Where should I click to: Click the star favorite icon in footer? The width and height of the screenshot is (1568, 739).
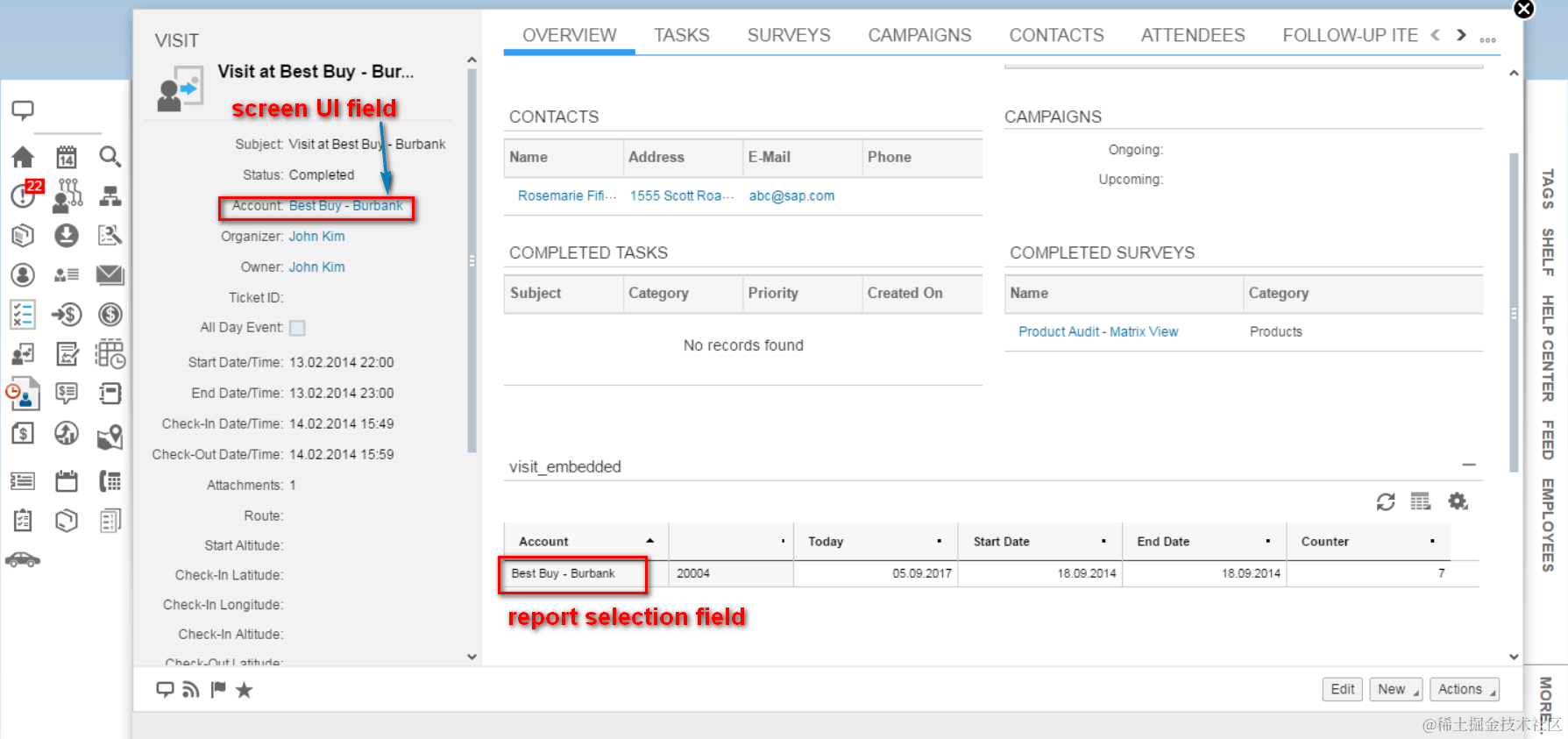pyautogui.click(x=245, y=690)
